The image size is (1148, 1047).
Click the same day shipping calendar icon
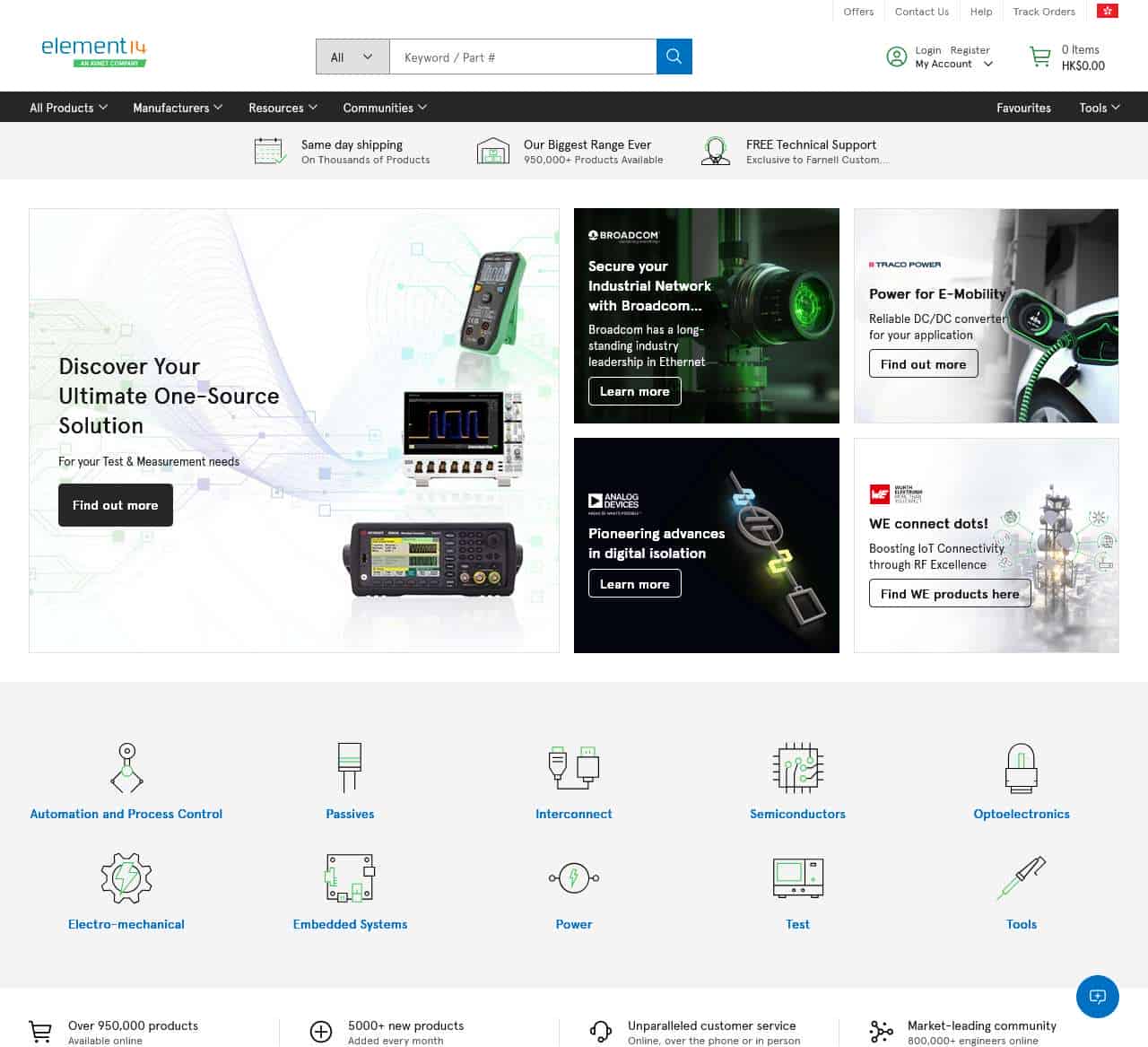(270, 151)
